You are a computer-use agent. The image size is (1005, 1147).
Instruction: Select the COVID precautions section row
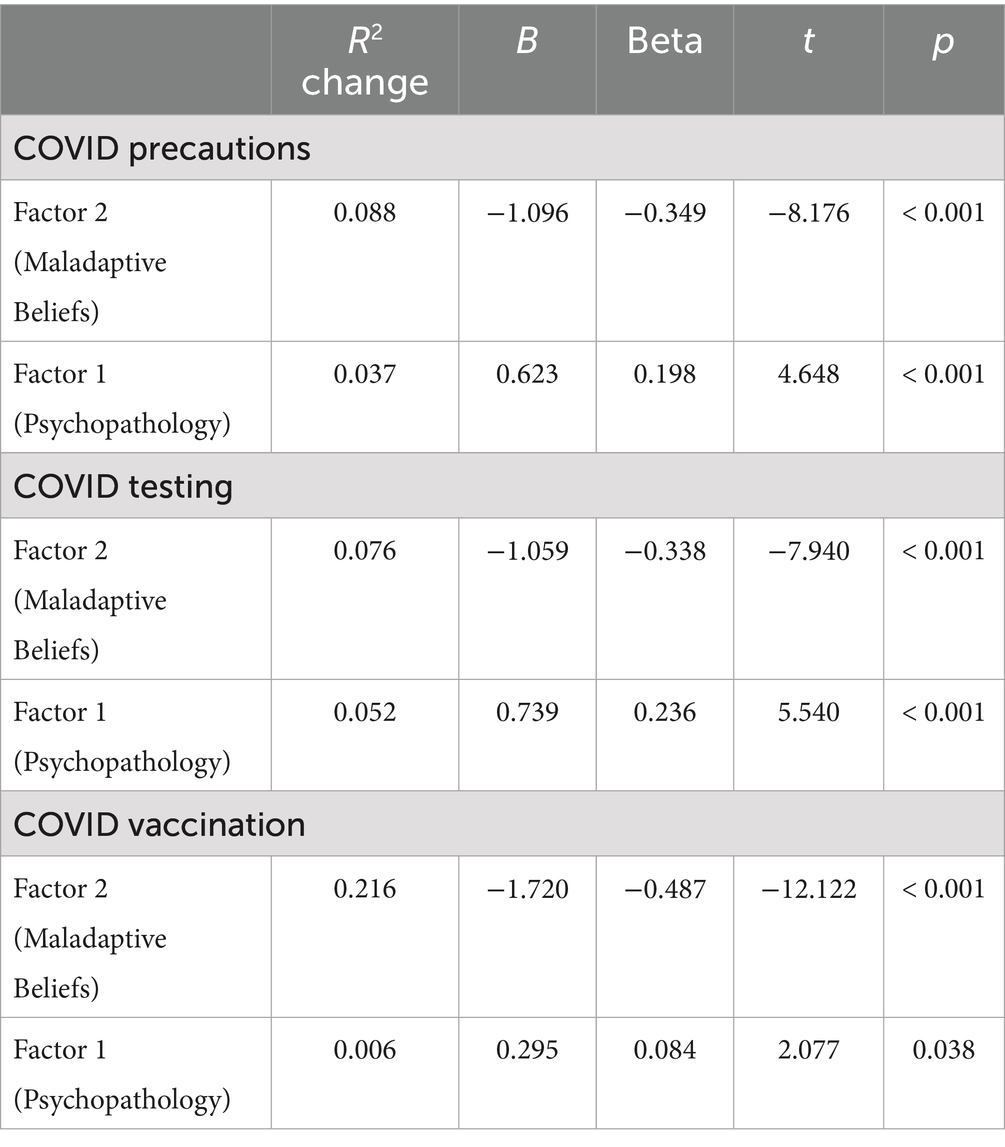(162, 148)
